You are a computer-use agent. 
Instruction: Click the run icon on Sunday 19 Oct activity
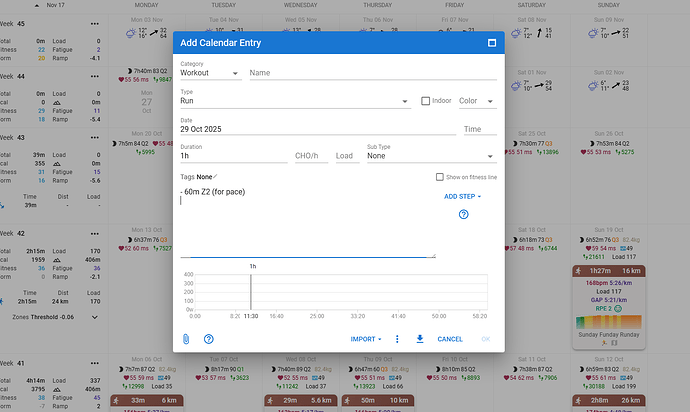(x=578, y=271)
